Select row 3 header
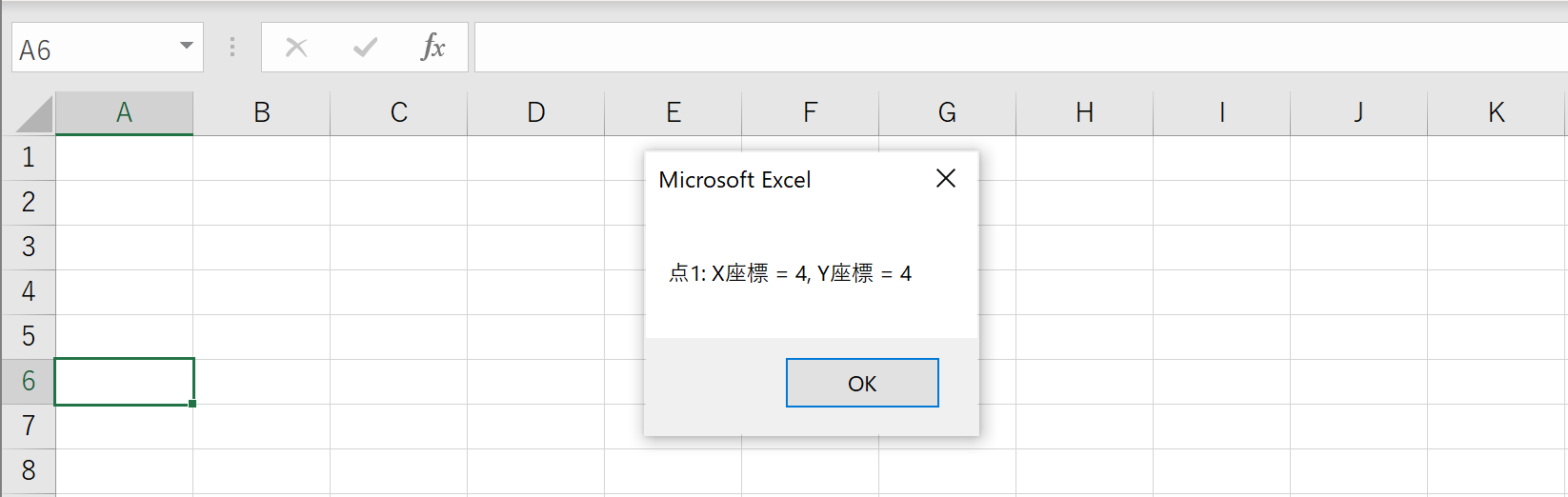This screenshot has width=1568, height=497. click(x=29, y=248)
